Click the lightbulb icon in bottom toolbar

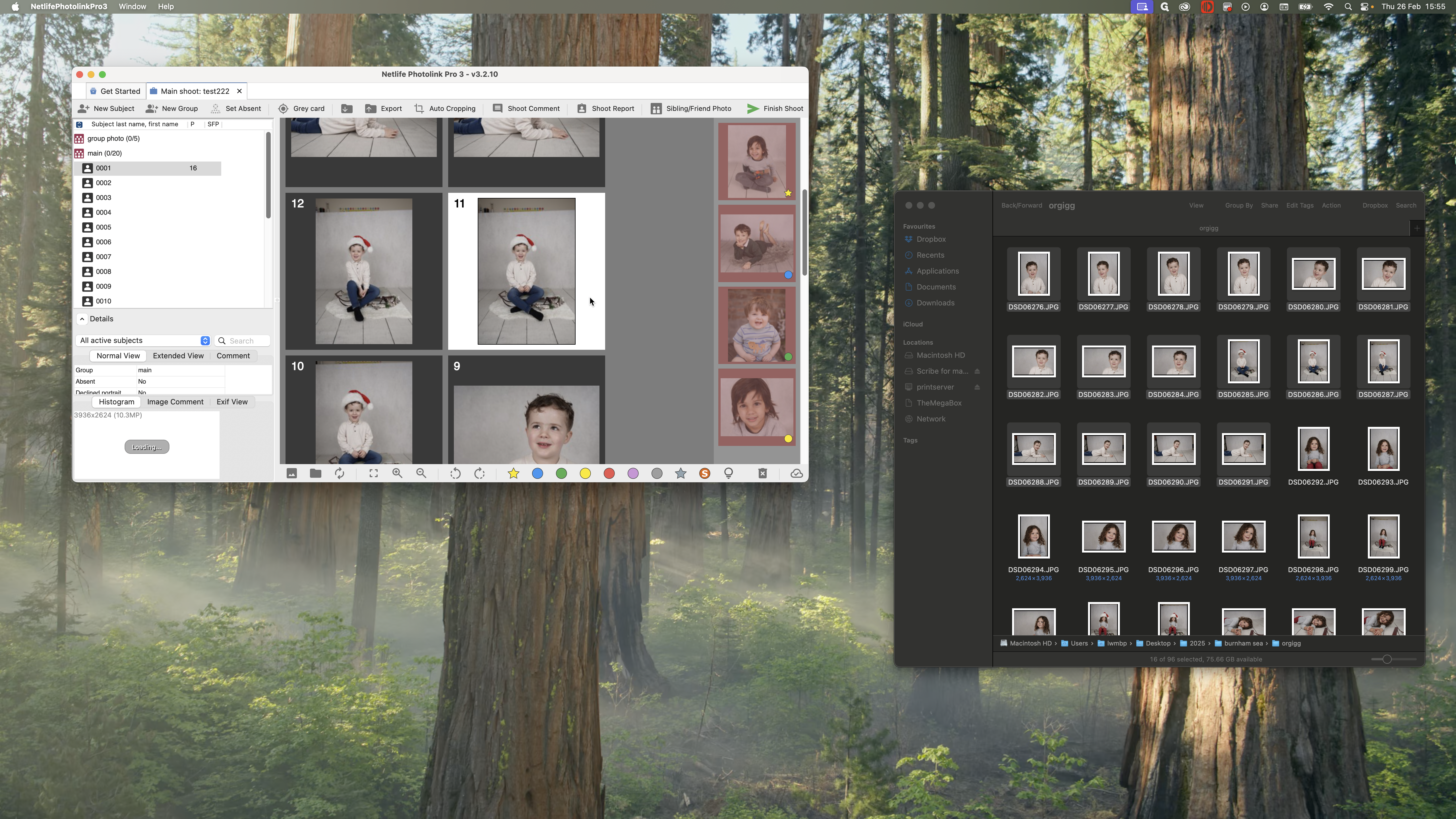pyautogui.click(x=729, y=474)
